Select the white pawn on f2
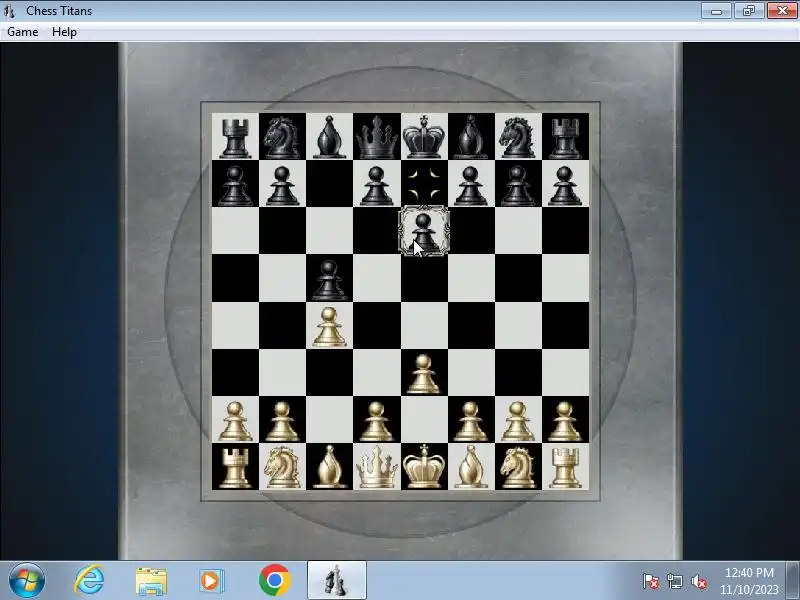 click(470, 421)
